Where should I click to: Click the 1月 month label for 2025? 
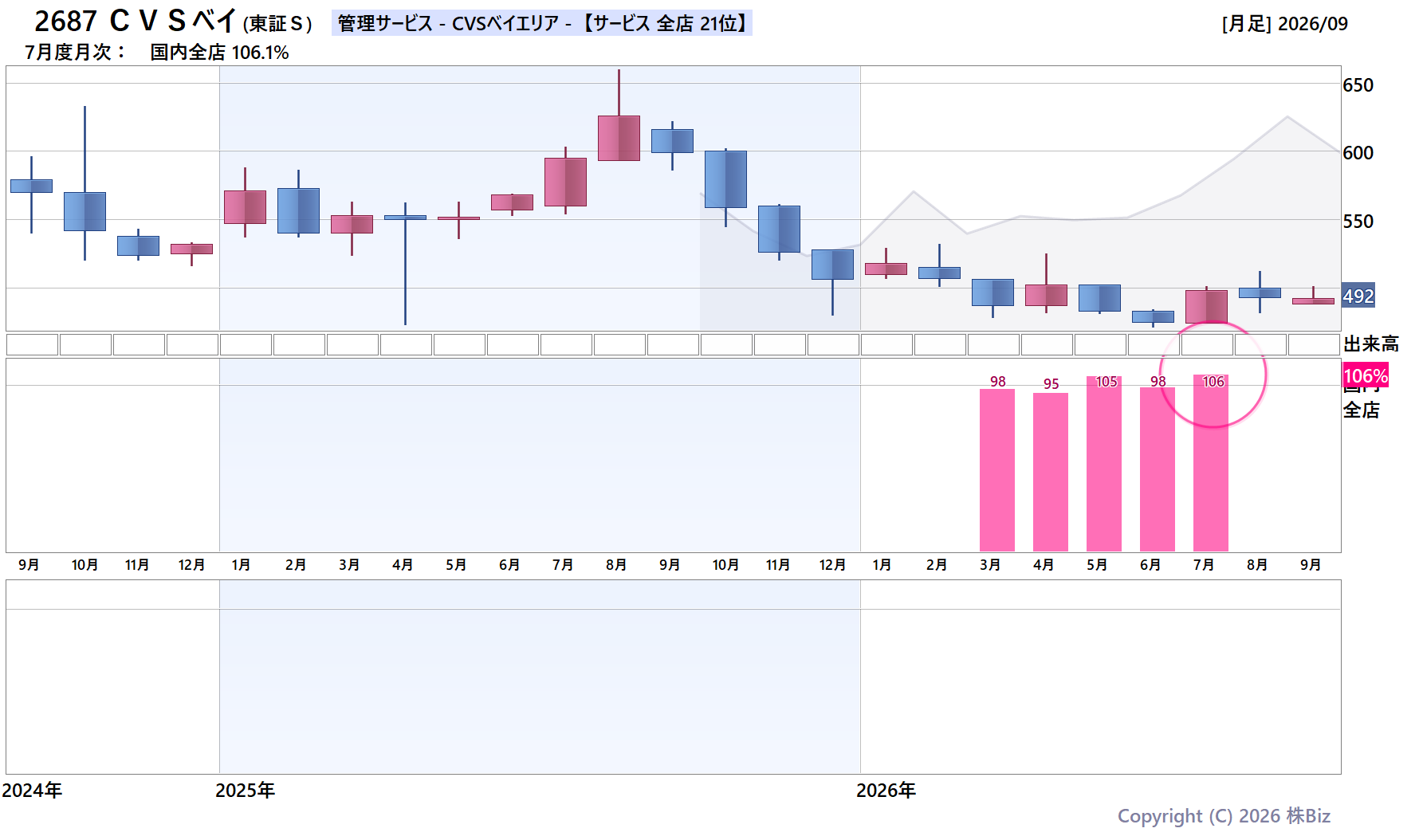241,565
